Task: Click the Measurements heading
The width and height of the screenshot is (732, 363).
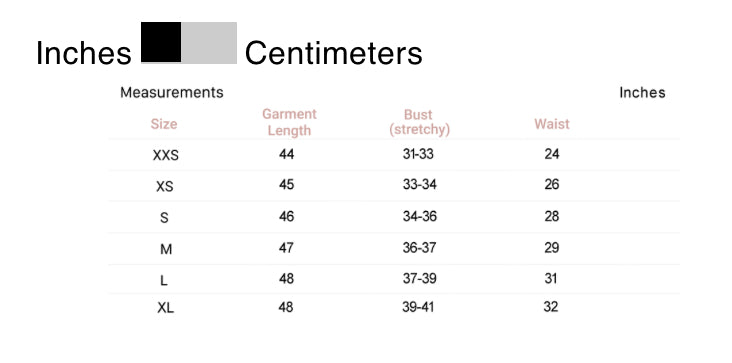Action: click(x=172, y=92)
